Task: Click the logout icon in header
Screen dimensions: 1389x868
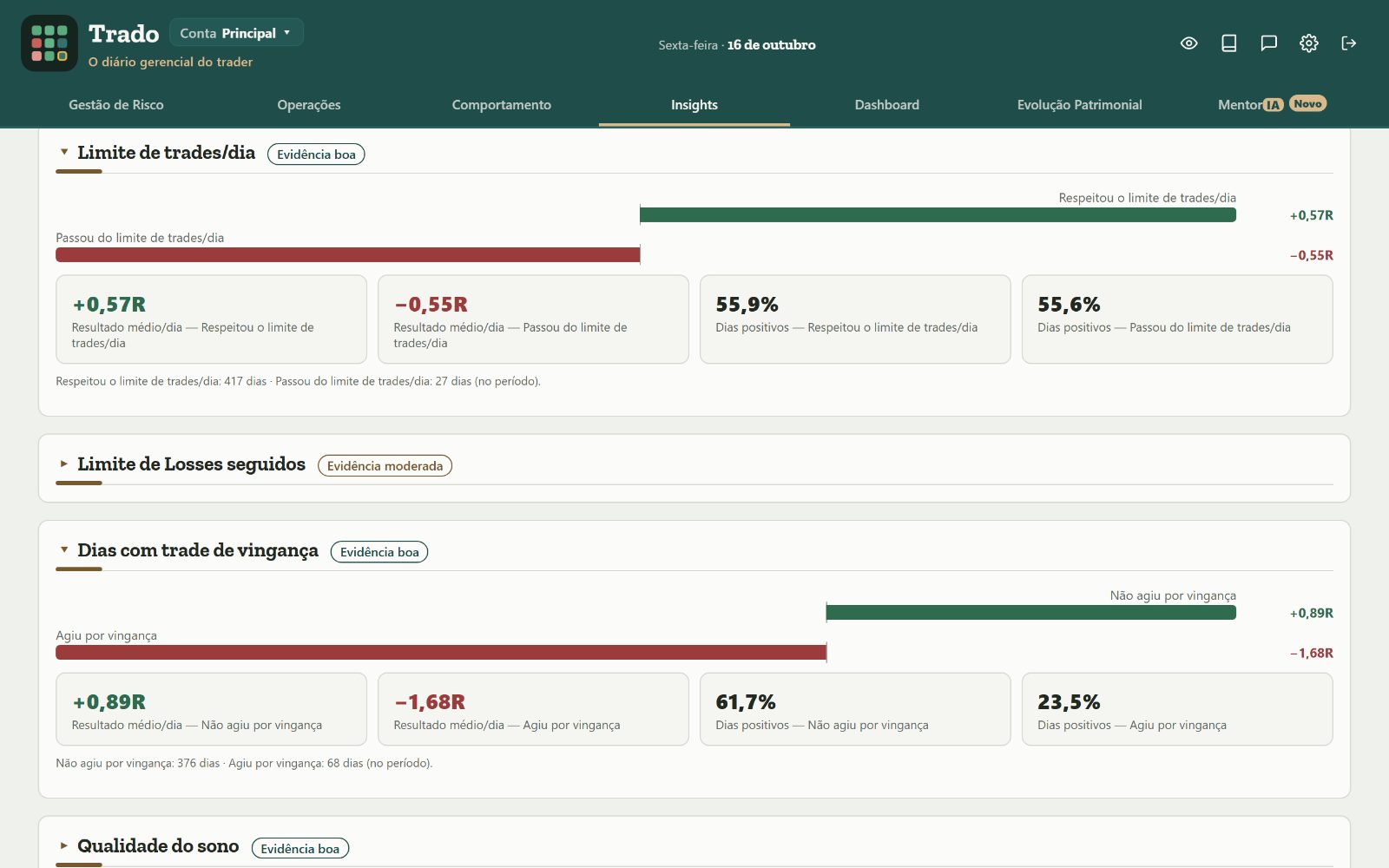Action: [x=1349, y=43]
